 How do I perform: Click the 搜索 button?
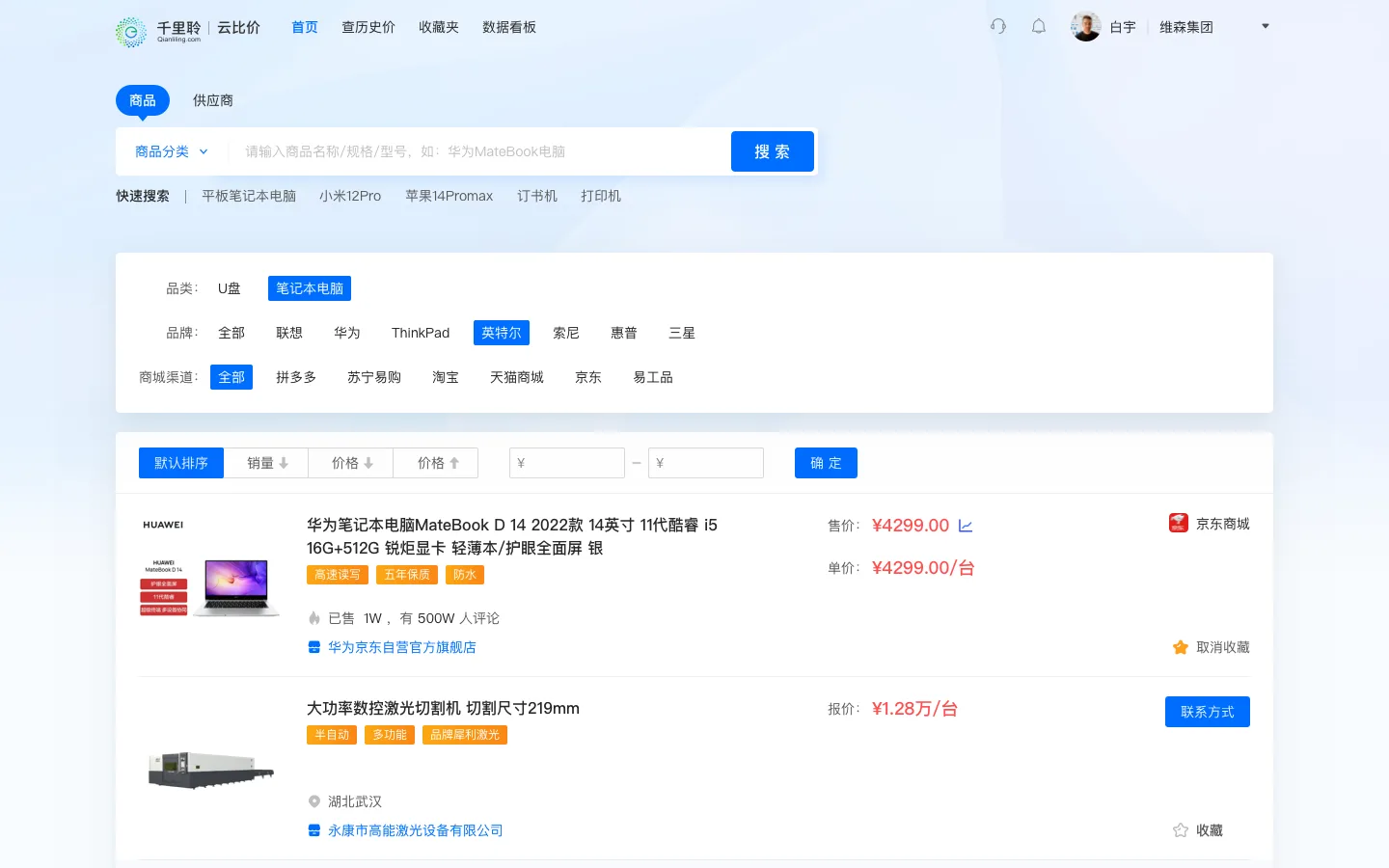coord(773,151)
